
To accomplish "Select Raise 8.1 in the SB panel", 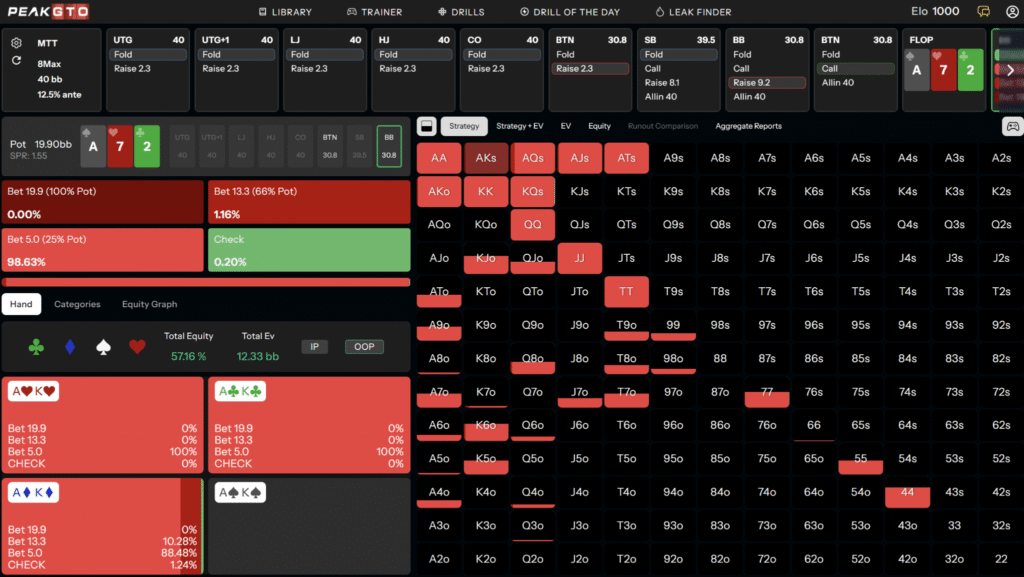I will (662, 83).
